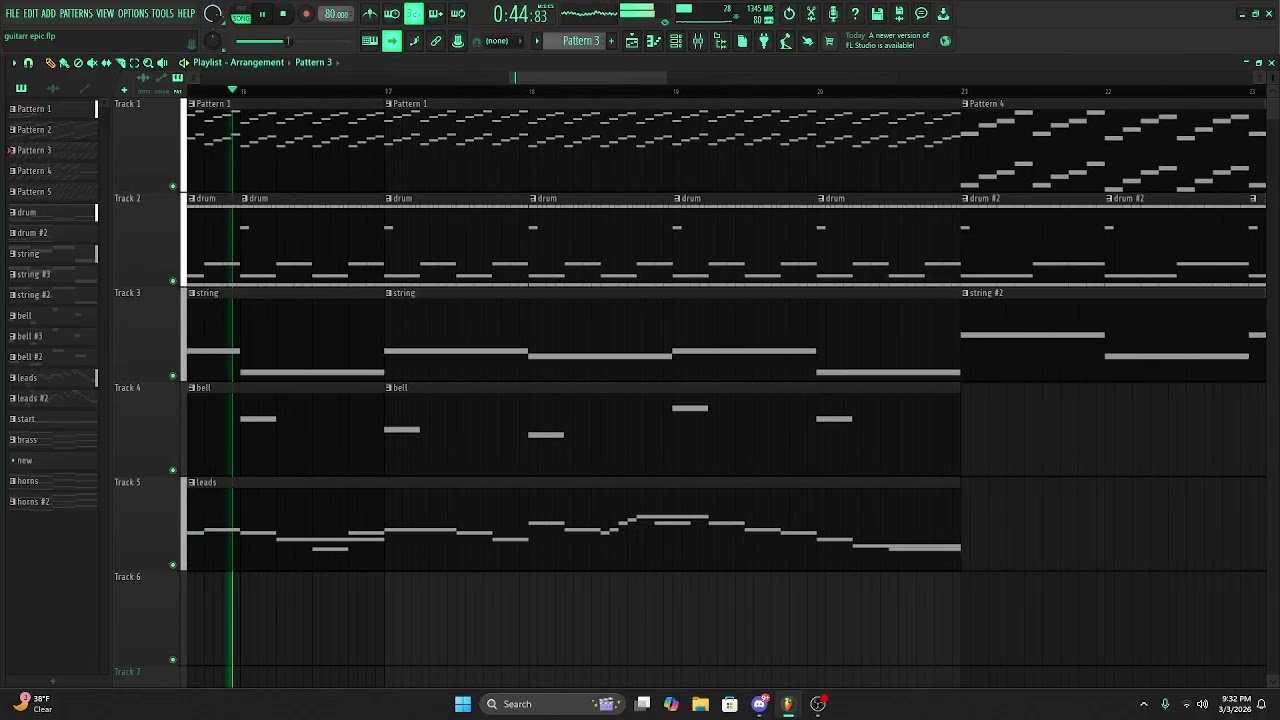1280x720 pixels.
Task: Open the Browser panel from toolbar
Action: pos(720,41)
